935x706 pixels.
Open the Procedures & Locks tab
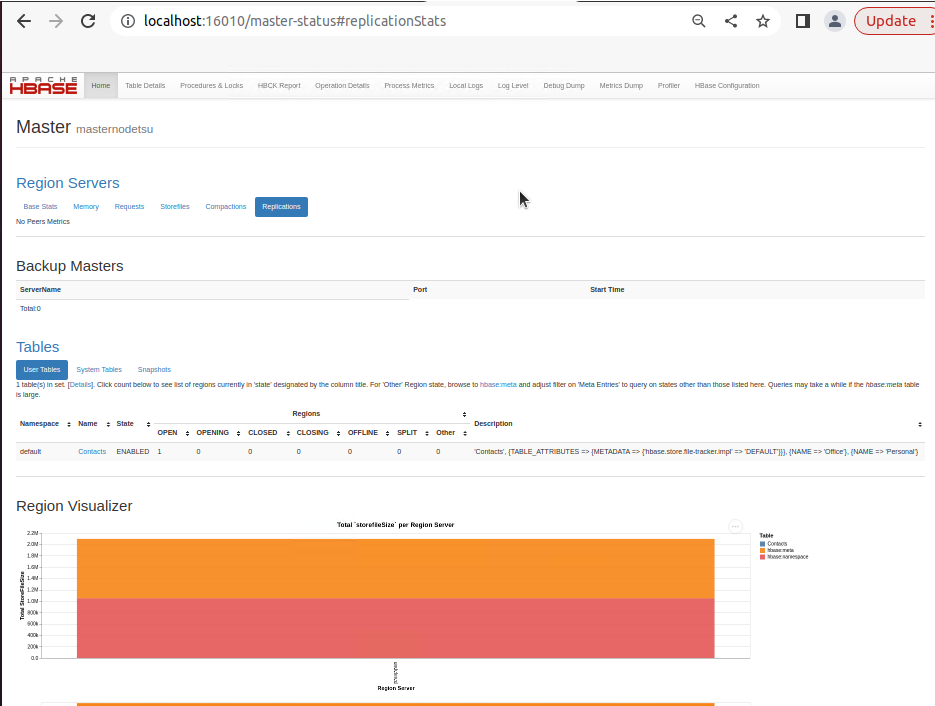coord(211,85)
